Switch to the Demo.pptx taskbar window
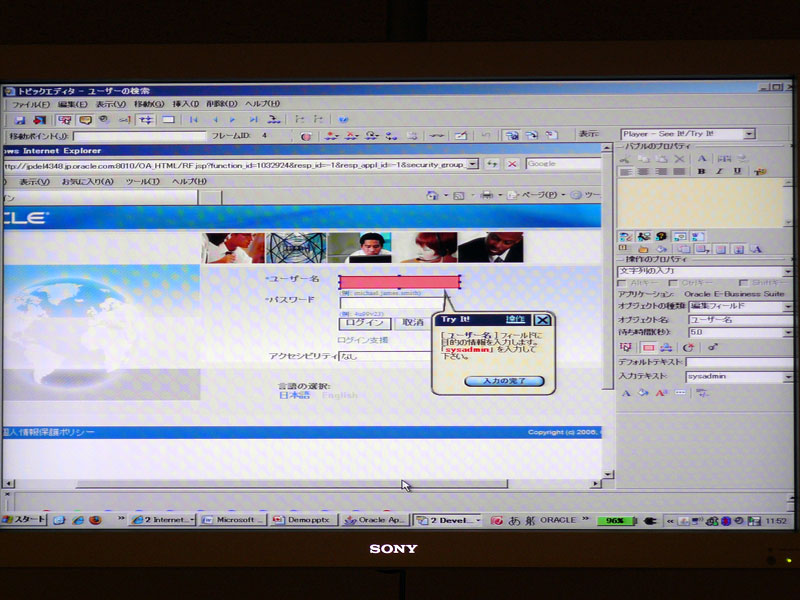The image size is (800, 600). (304, 520)
